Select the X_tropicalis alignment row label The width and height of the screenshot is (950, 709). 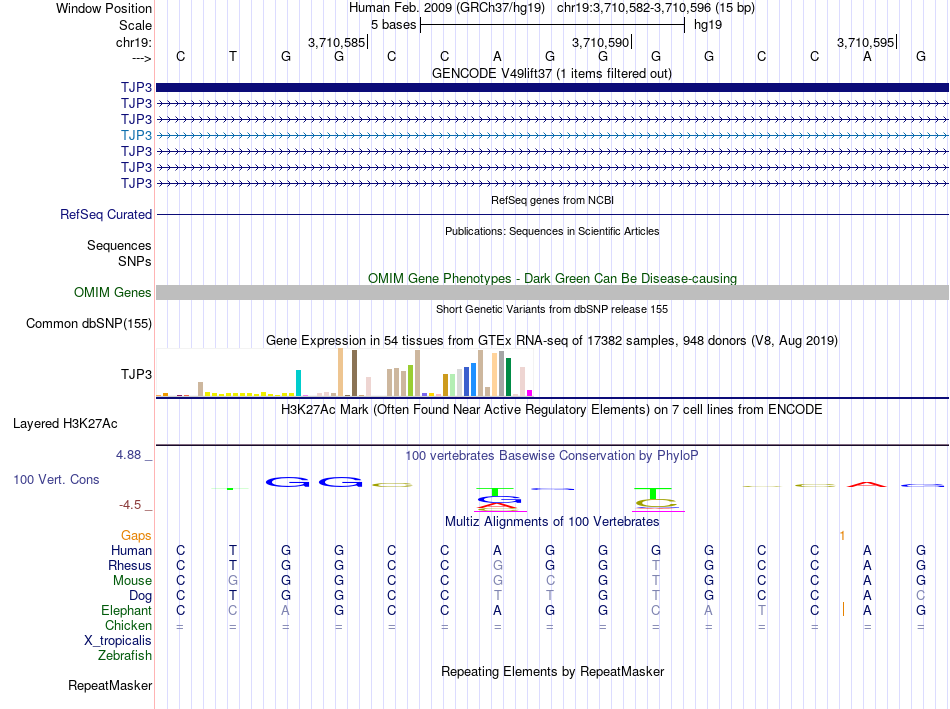pyautogui.click(x=118, y=641)
